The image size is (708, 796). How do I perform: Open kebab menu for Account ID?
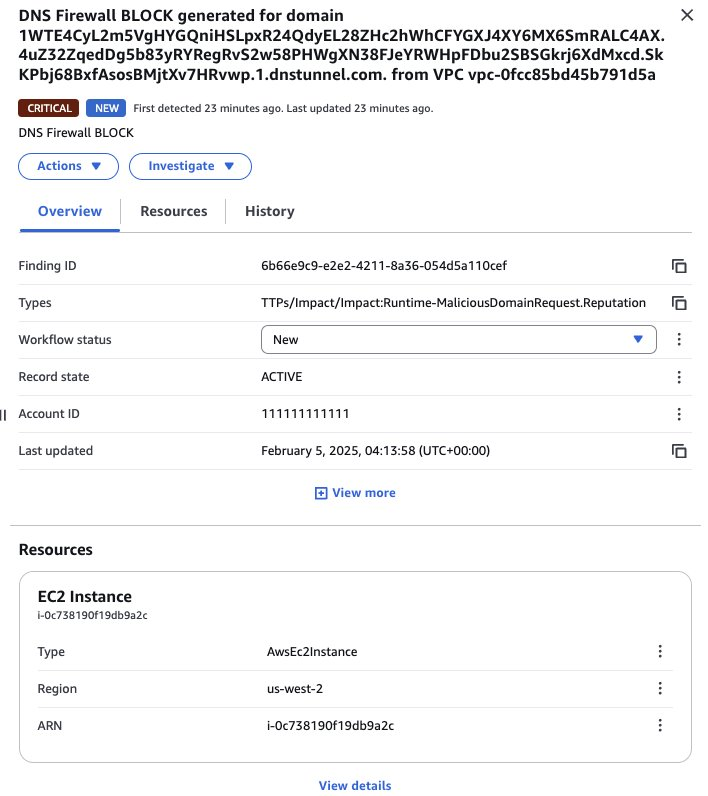click(679, 414)
